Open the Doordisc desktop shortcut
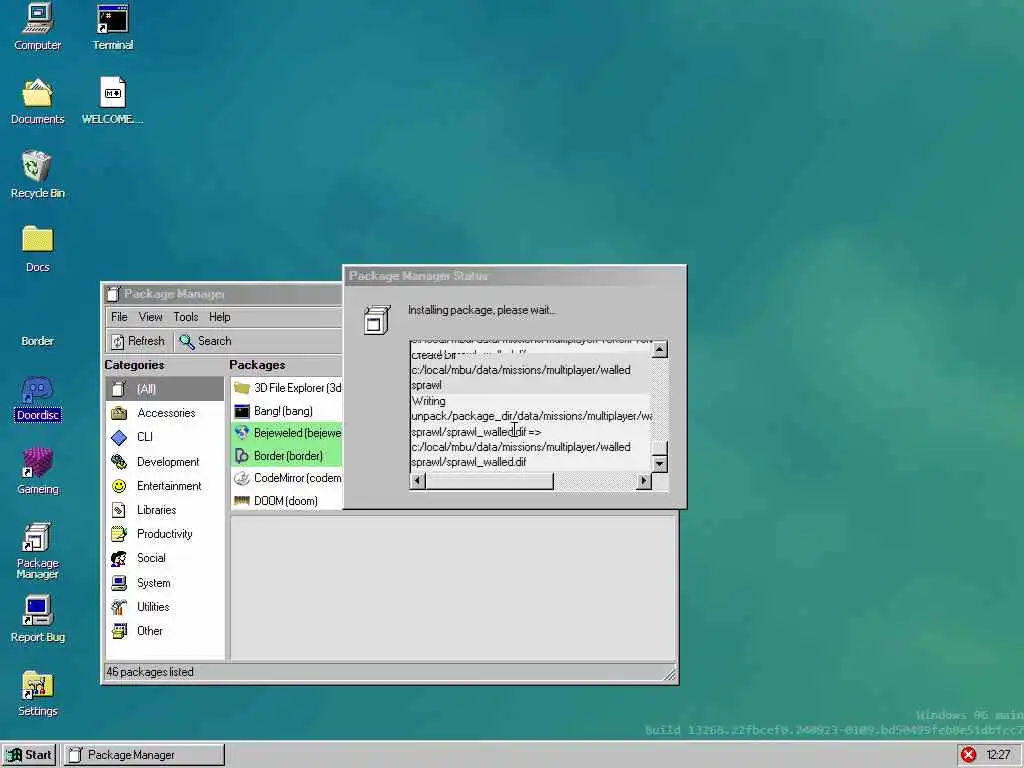The height and width of the screenshot is (768, 1024). pyautogui.click(x=37, y=398)
